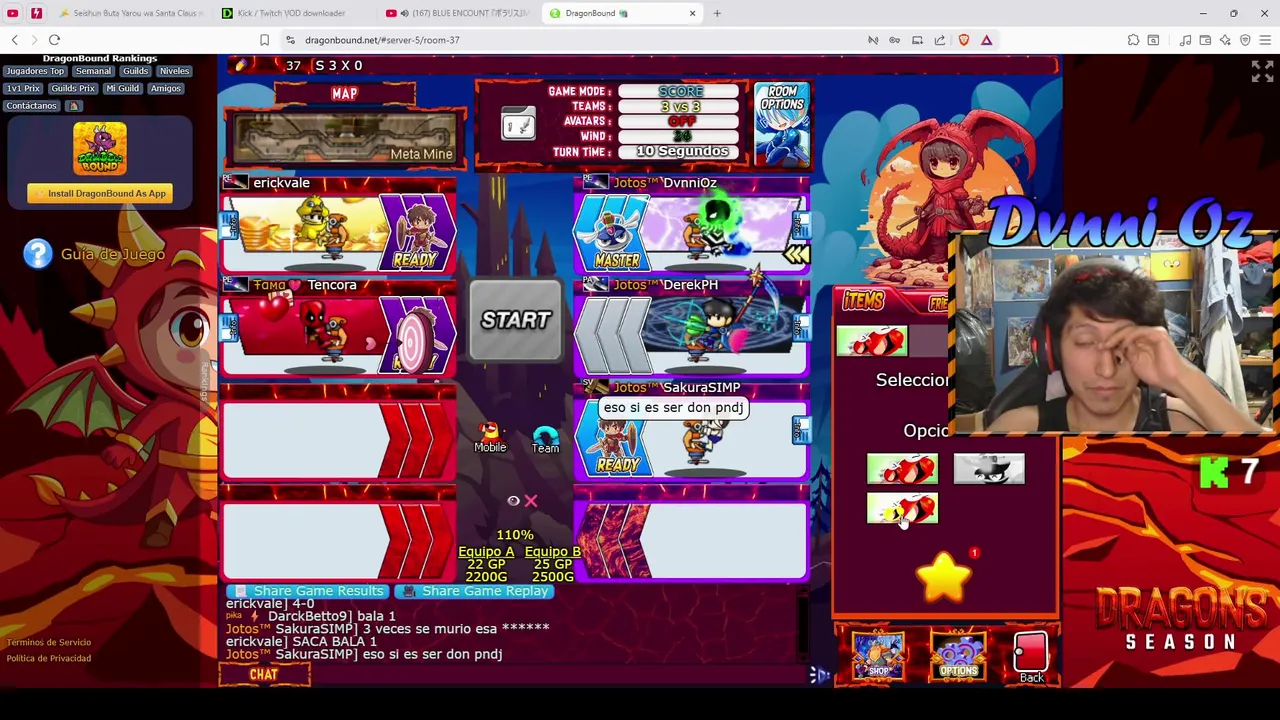Open Terminos de Servicio link
Image resolution: width=1280 pixels, height=720 pixels.
pyautogui.click(x=49, y=642)
